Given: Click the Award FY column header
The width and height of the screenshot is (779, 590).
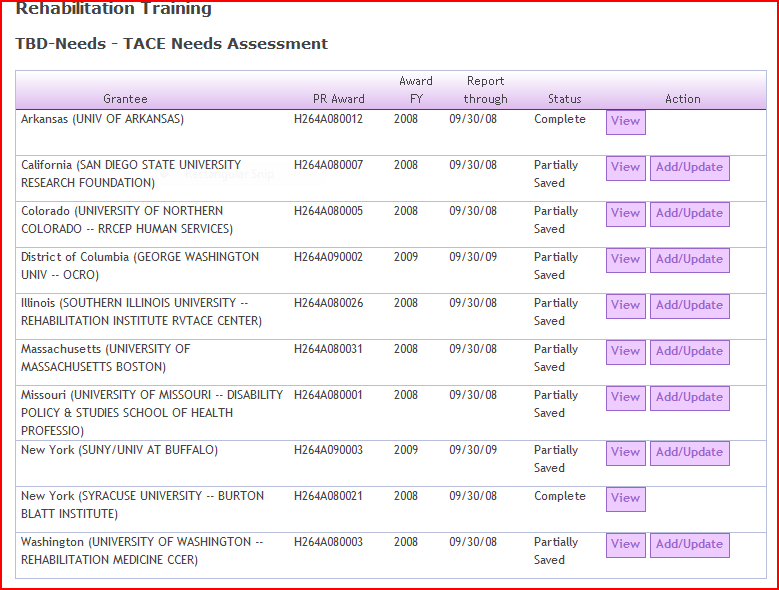Looking at the screenshot, I should 416,90.
